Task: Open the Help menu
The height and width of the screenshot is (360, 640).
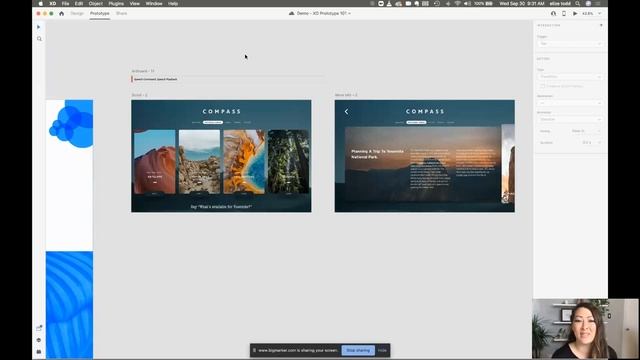Action: click(173, 3)
